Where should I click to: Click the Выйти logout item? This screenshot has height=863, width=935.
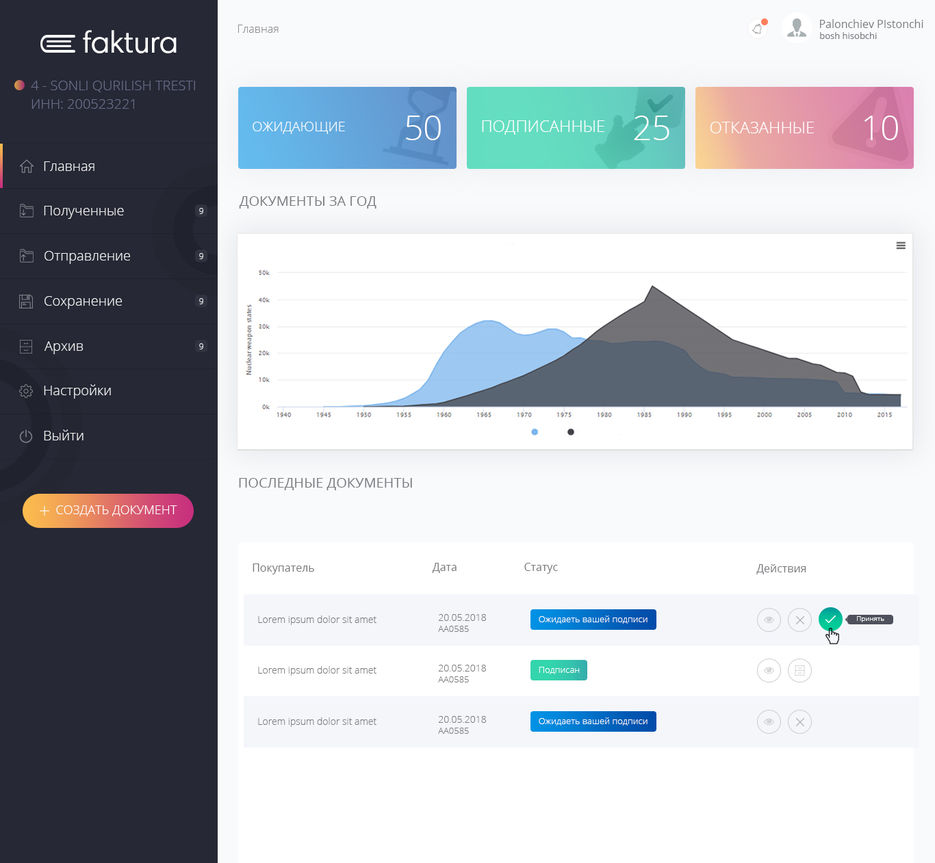[x=63, y=436]
